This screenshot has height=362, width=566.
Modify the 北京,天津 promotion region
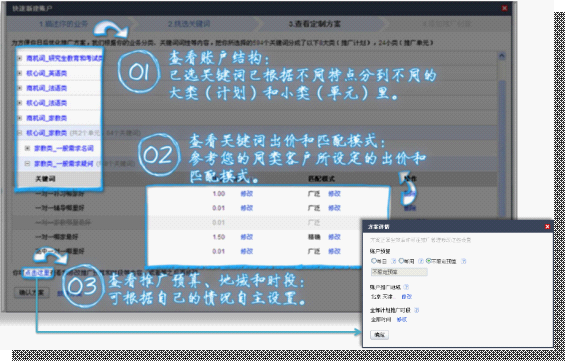[x=406, y=297]
